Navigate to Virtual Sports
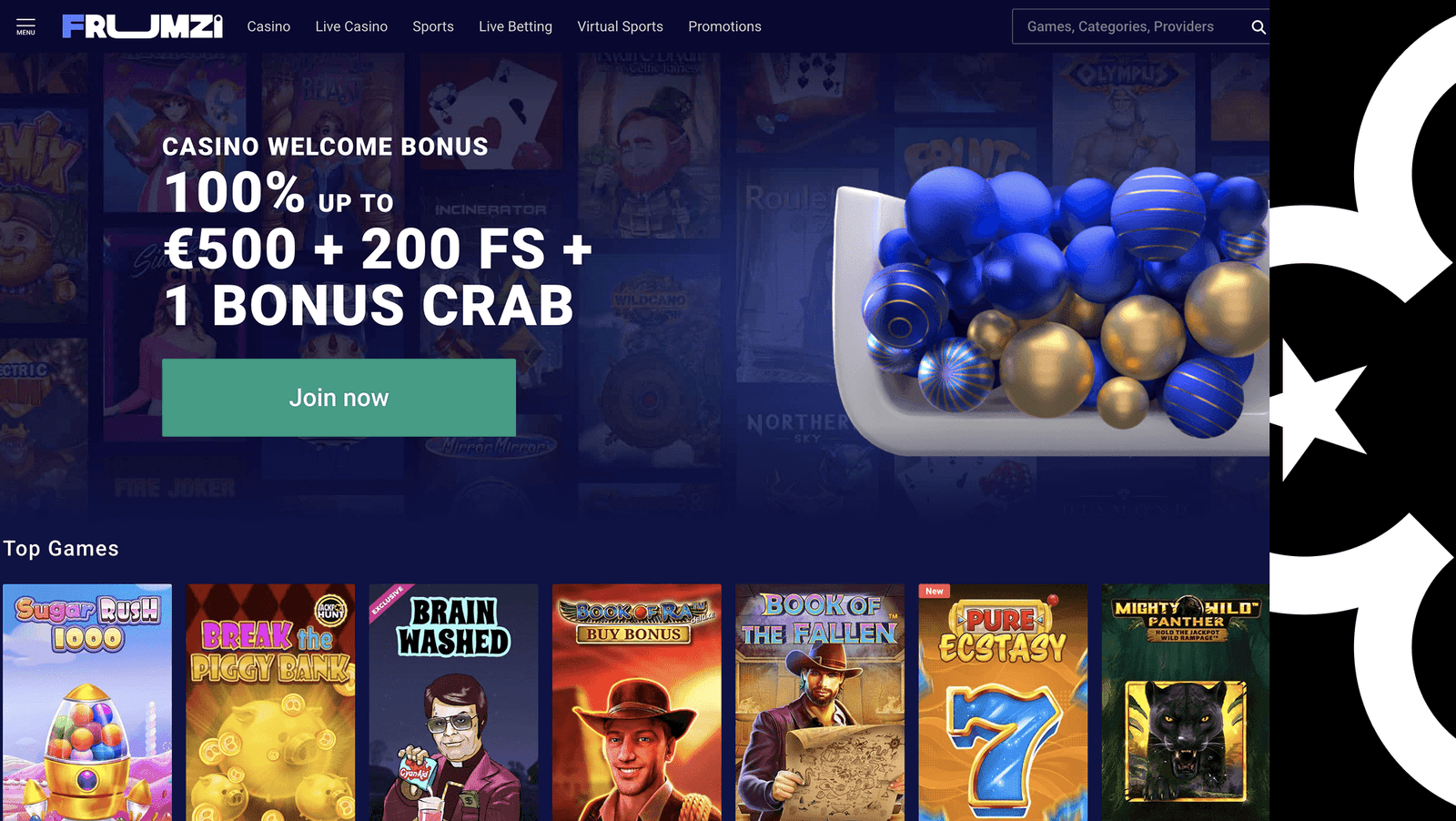 (620, 26)
